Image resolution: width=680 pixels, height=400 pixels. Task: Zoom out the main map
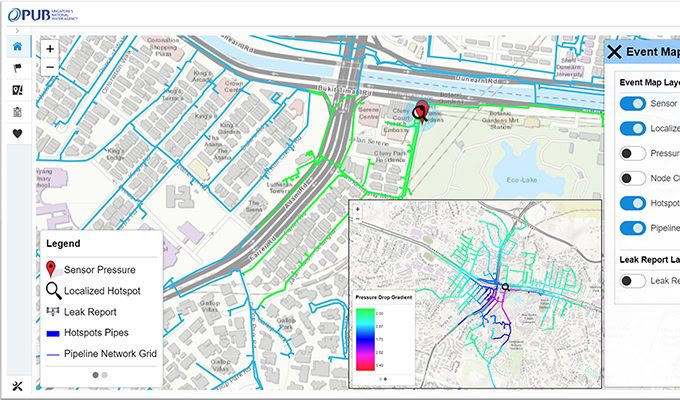[50, 67]
